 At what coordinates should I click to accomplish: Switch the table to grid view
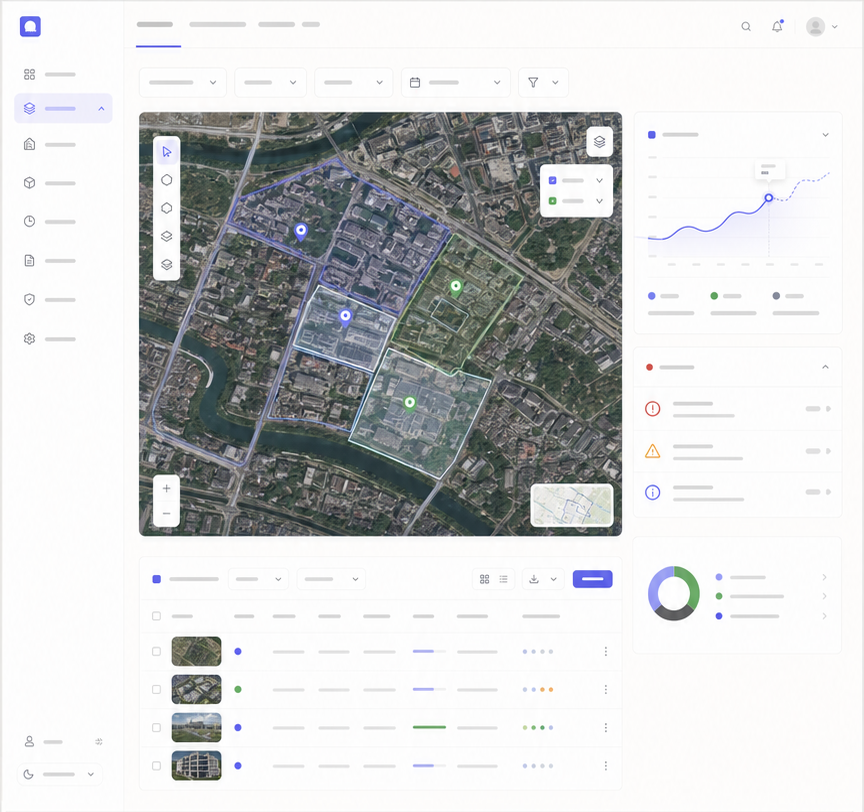[484, 579]
